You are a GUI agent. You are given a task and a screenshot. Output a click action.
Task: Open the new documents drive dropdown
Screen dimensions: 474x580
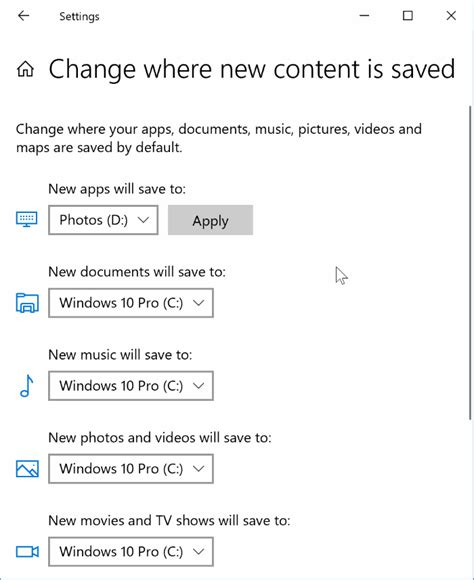(131, 303)
